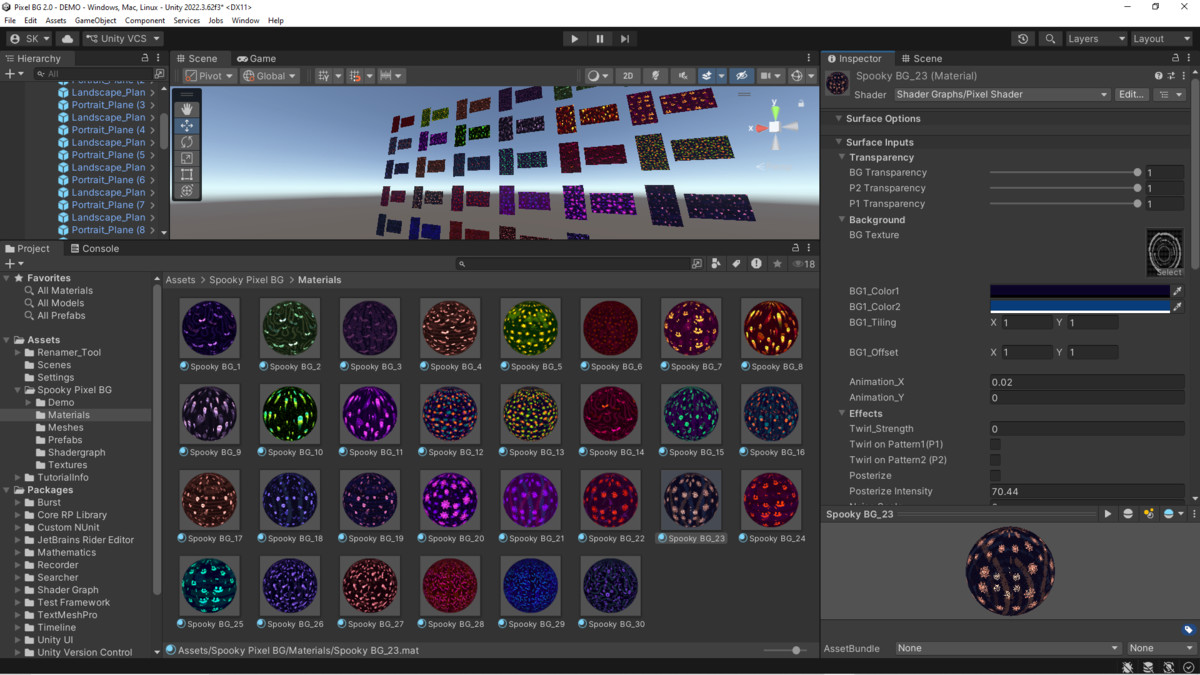The image size is (1200, 675).
Task: Collapse the Transparency foldout
Action: click(x=843, y=157)
